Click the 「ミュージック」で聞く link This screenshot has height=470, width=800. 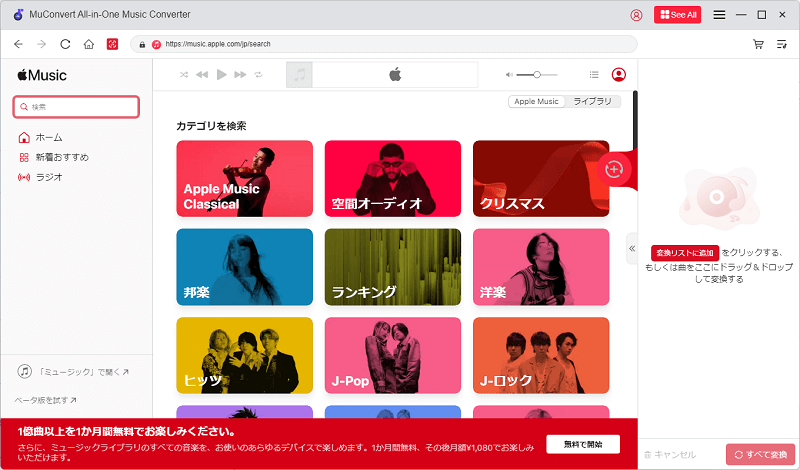73,372
